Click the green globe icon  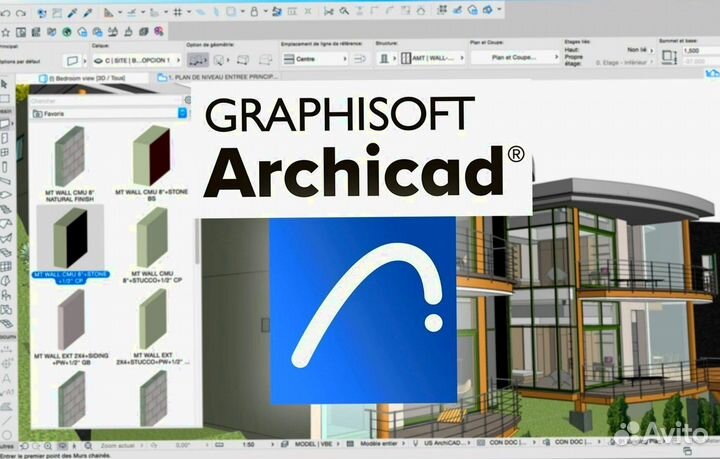pyautogui.click(x=67, y=32)
